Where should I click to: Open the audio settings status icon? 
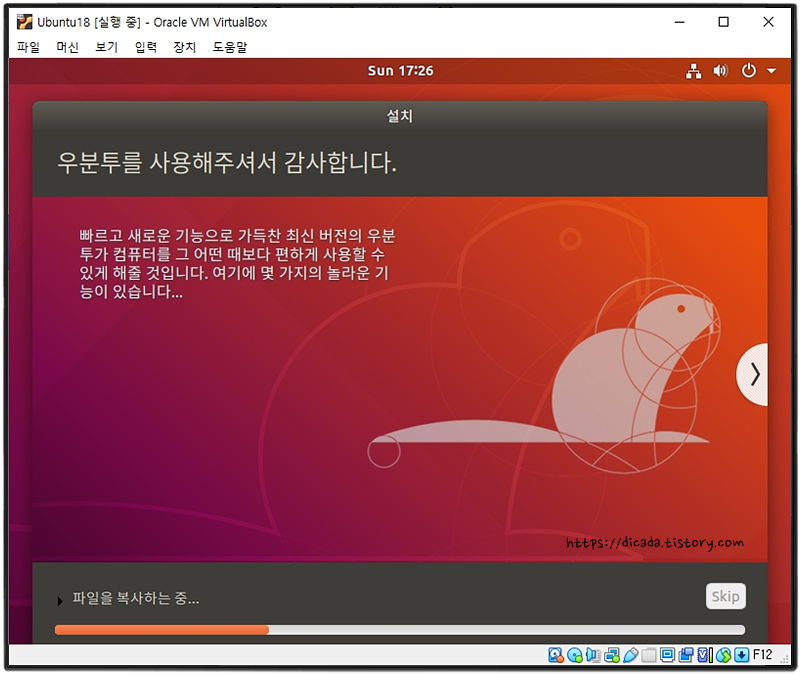[x=593, y=655]
